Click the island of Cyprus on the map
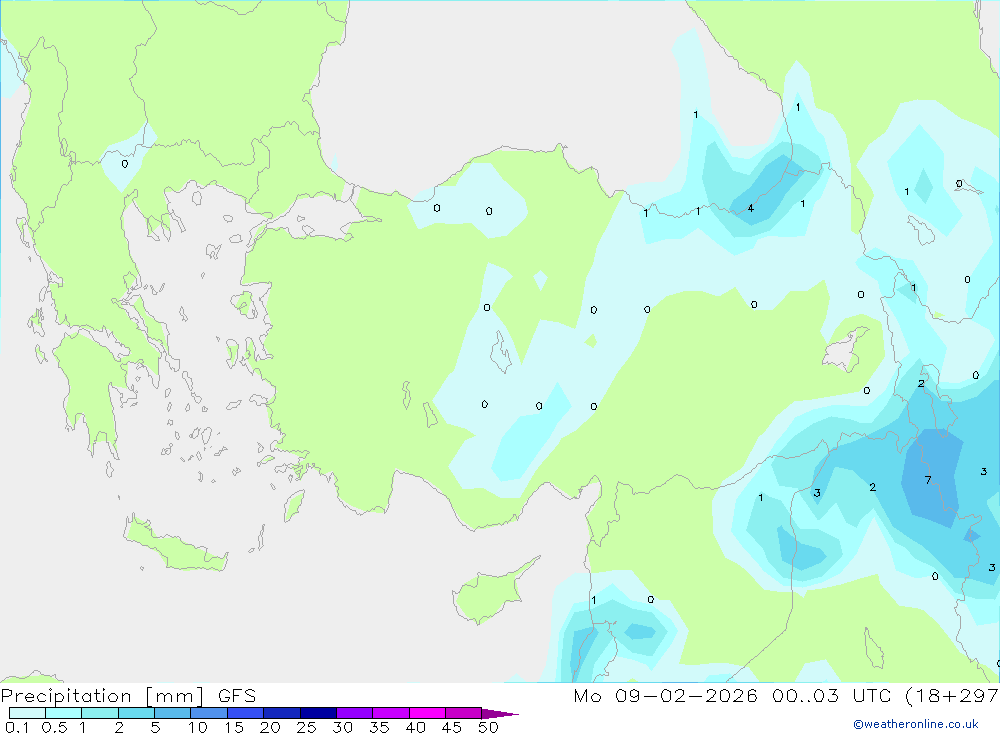The height and width of the screenshot is (733, 1000). click(490, 593)
